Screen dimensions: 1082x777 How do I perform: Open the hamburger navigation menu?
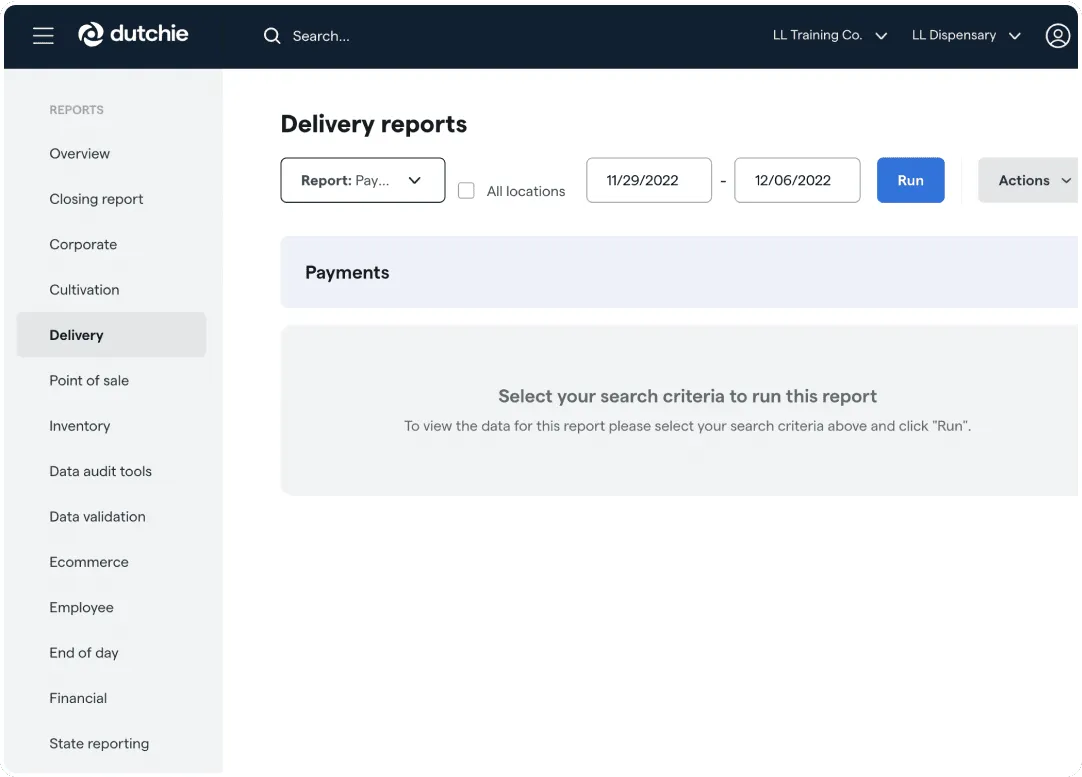click(x=43, y=35)
